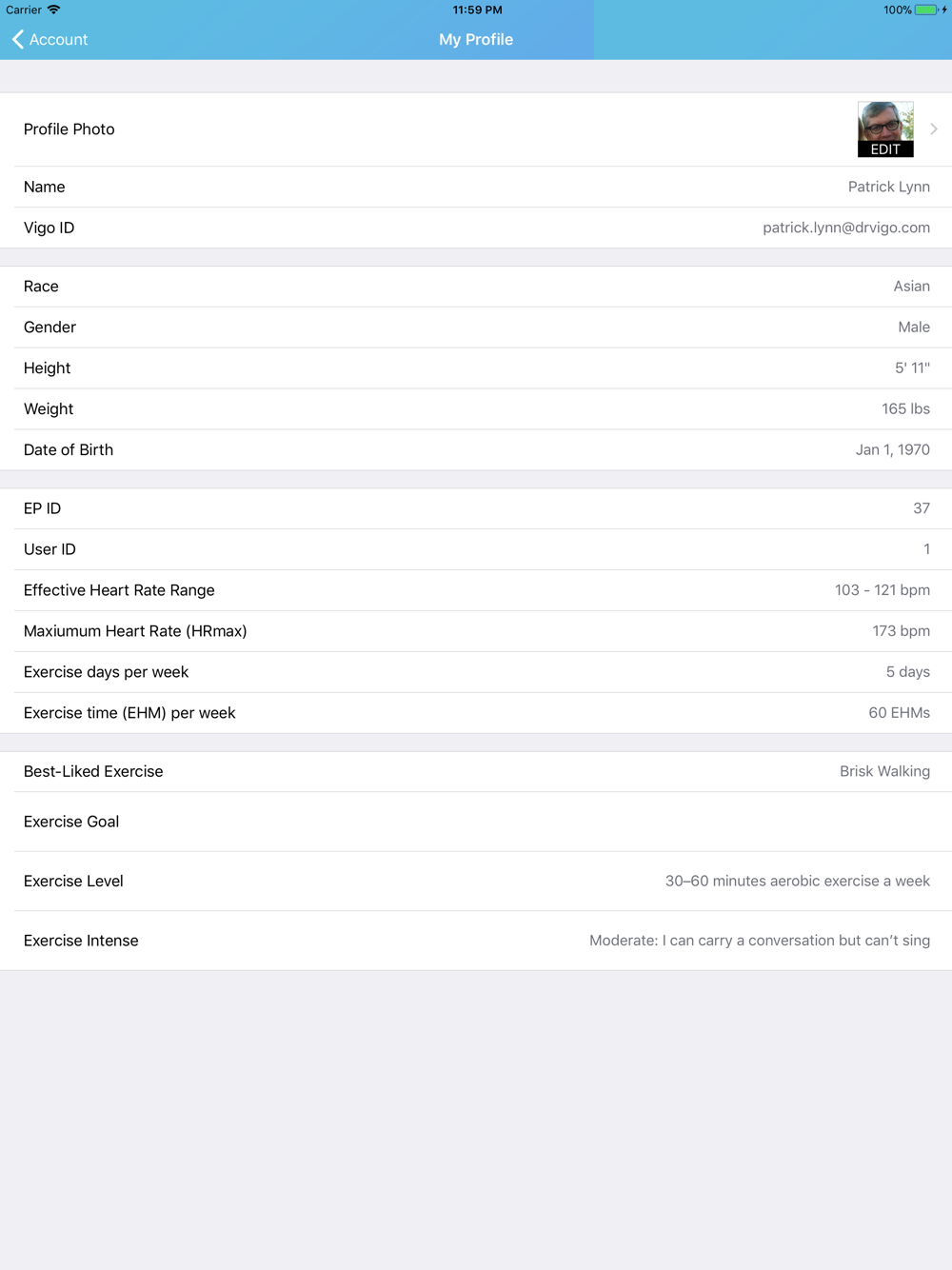Choose the Race row showing Asian
The height and width of the screenshot is (1270, 952).
coord(476,287)
